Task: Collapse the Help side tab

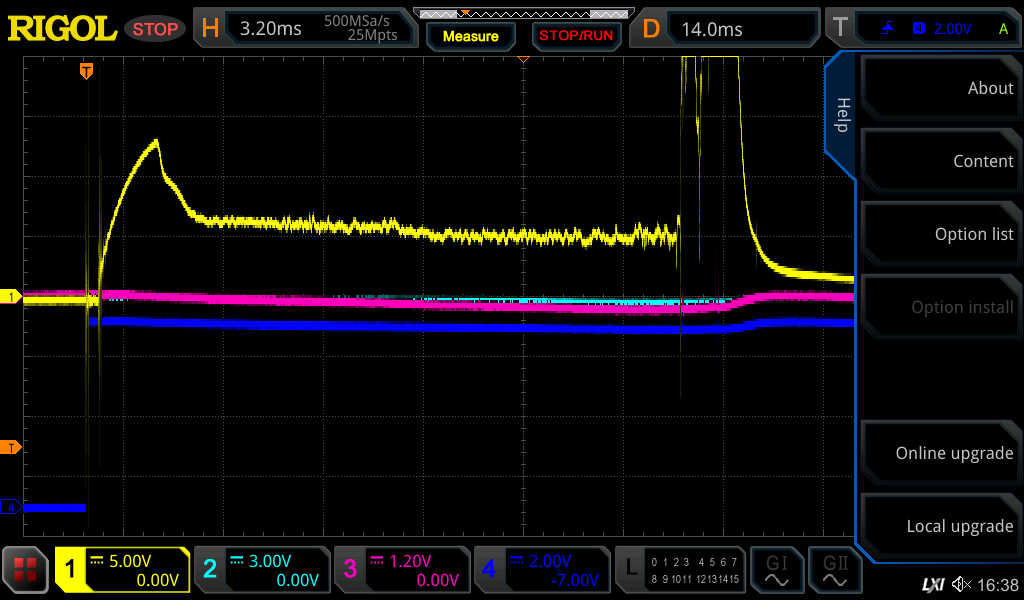Action: (x=842, y=116)
